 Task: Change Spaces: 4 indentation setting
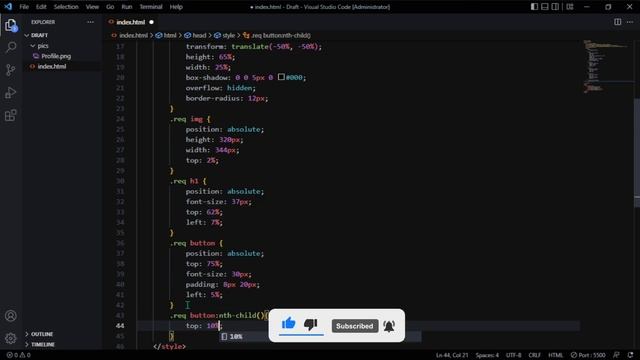tap(487, 355)
